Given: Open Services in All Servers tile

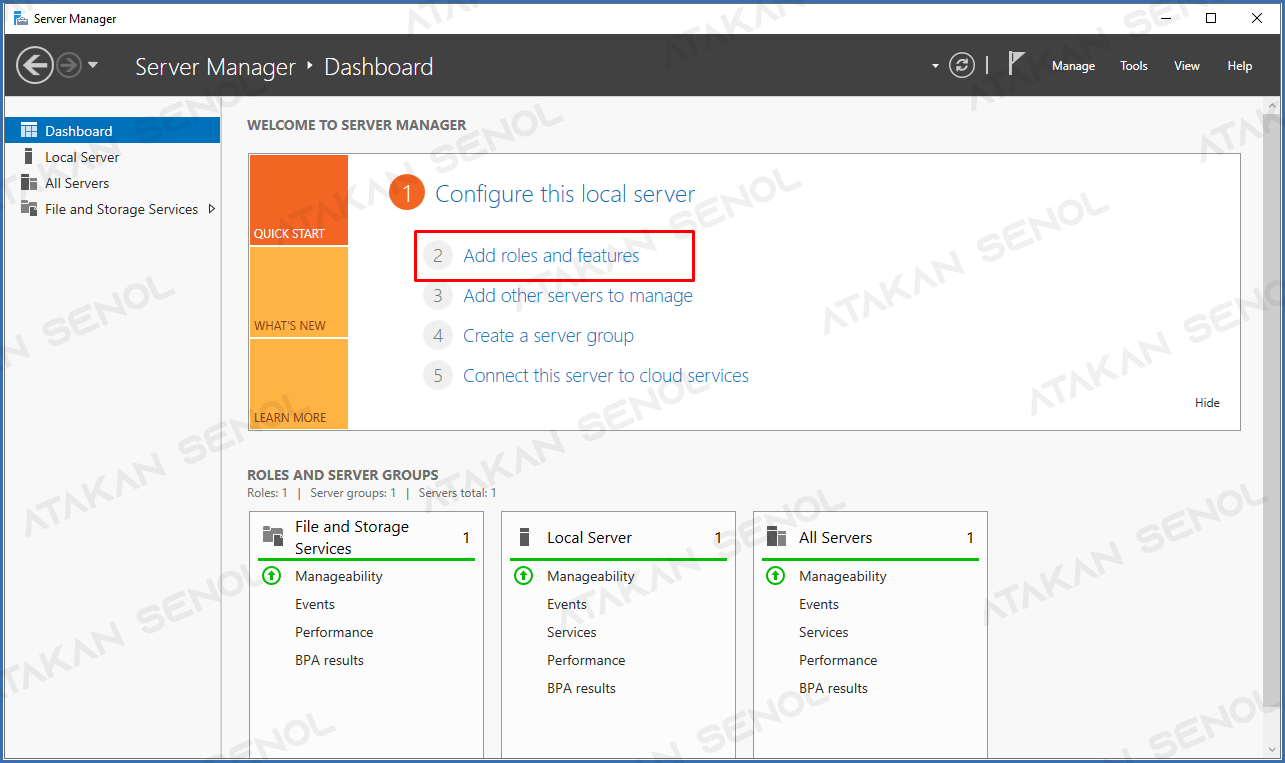Looking at the screenshot, I should coord(824,632).
